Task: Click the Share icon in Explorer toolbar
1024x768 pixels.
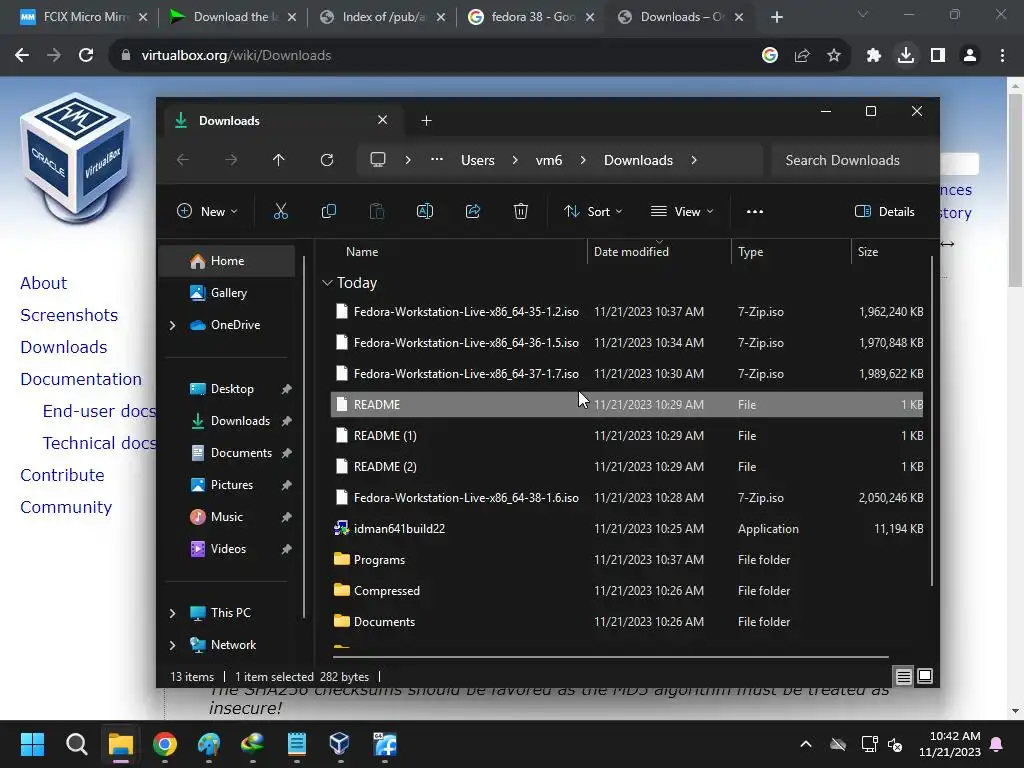Action: click(x=473, y=211)
